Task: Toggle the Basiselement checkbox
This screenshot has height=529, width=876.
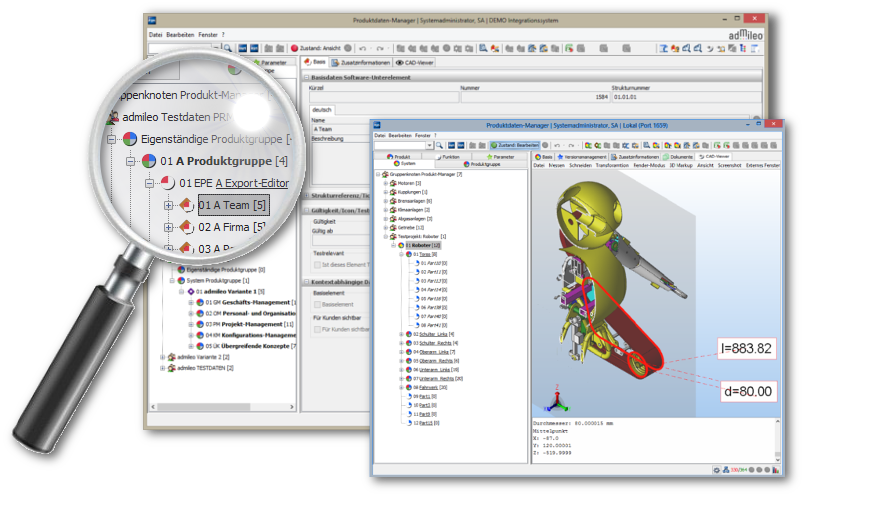Action: [x=317, y=304]
